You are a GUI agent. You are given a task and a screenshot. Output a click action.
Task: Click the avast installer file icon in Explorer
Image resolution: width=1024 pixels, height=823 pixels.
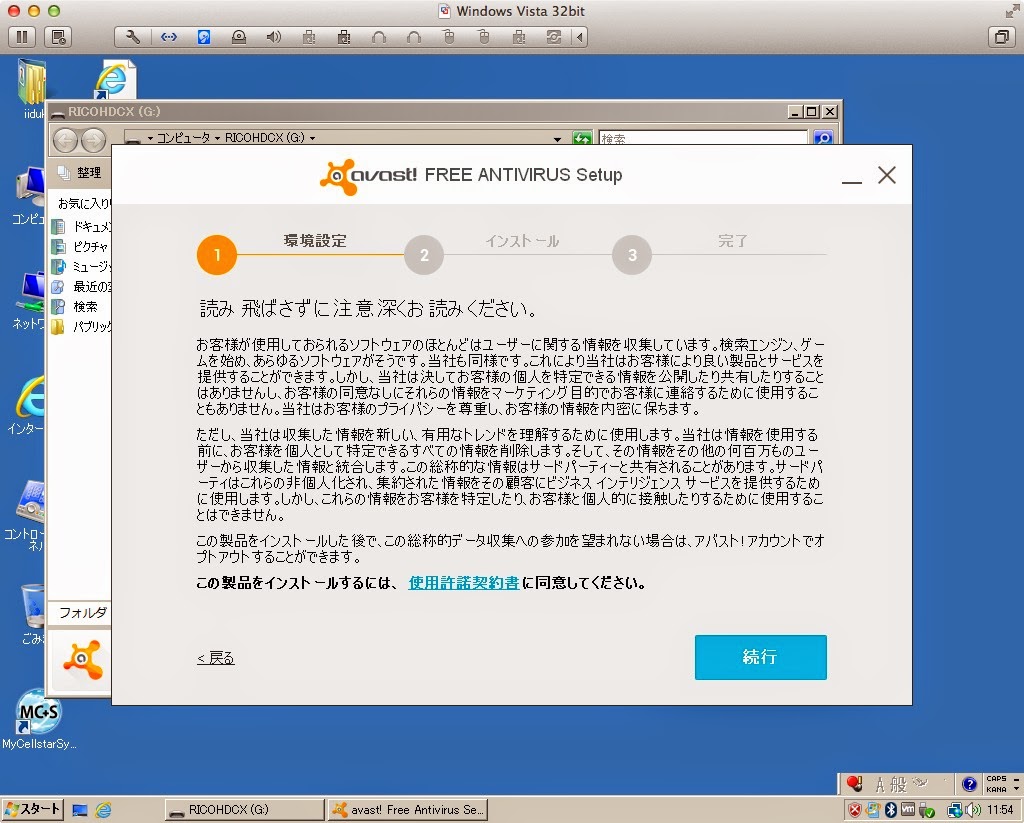(82, 660)
